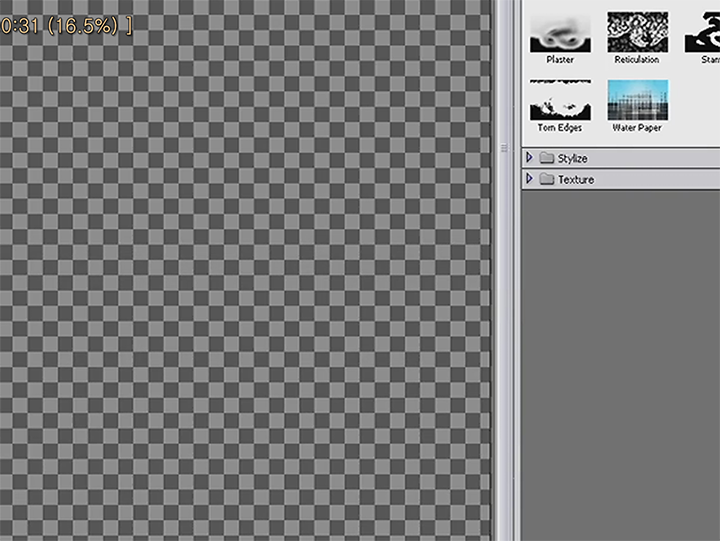Click empty gray area below Texture

click(x=620, y=360)
